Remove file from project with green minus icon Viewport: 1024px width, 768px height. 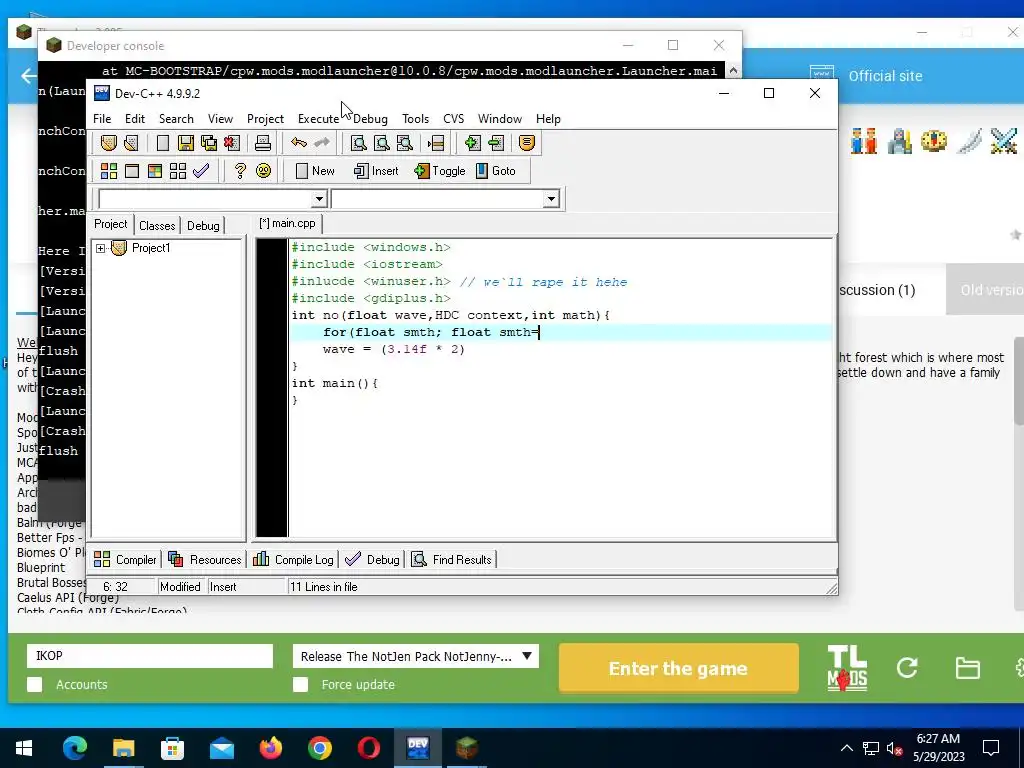(496, 142)
